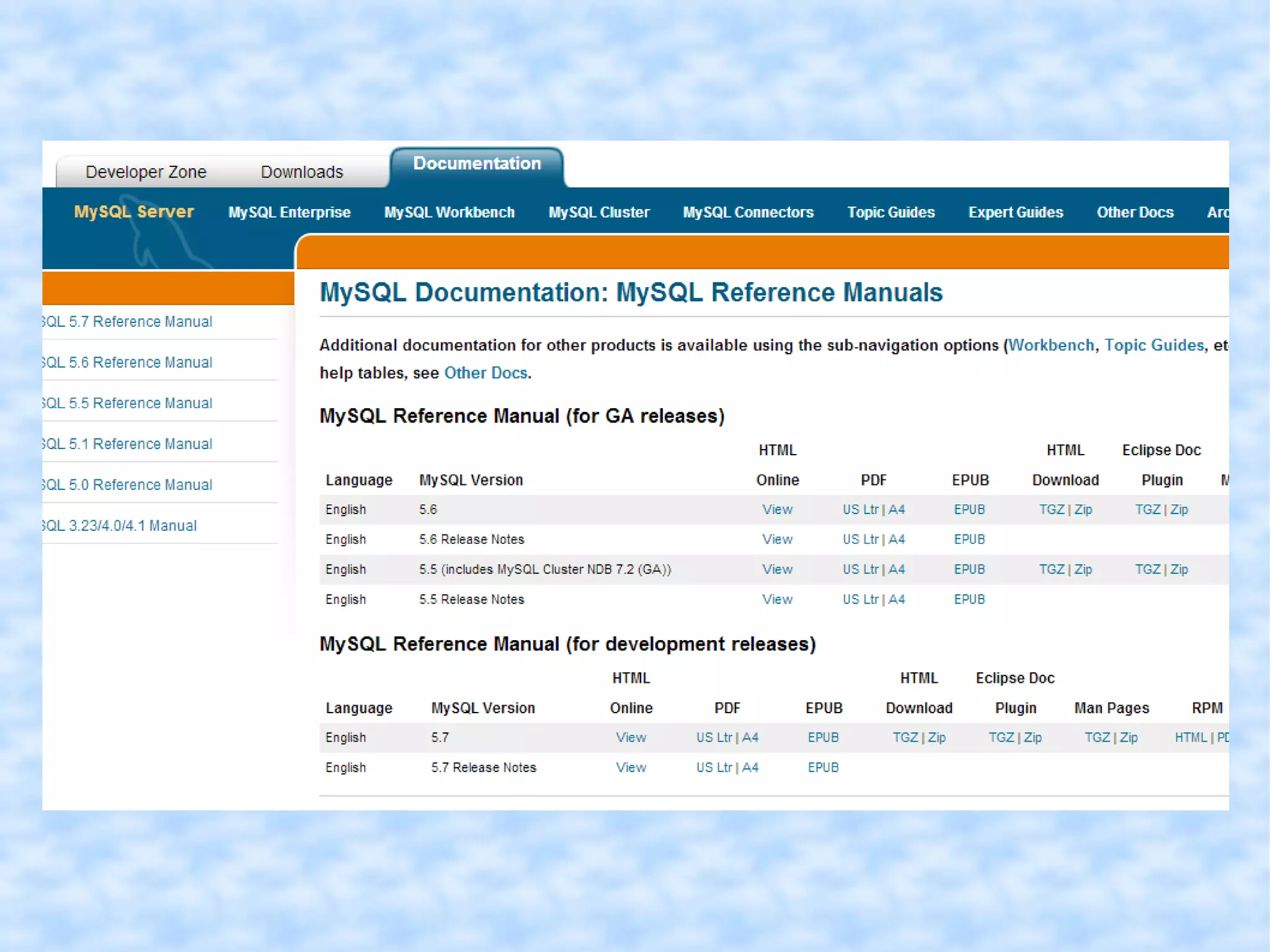Click the Other Docs link in the paragraph
The image size is (1270, 952).
(486, 373)
